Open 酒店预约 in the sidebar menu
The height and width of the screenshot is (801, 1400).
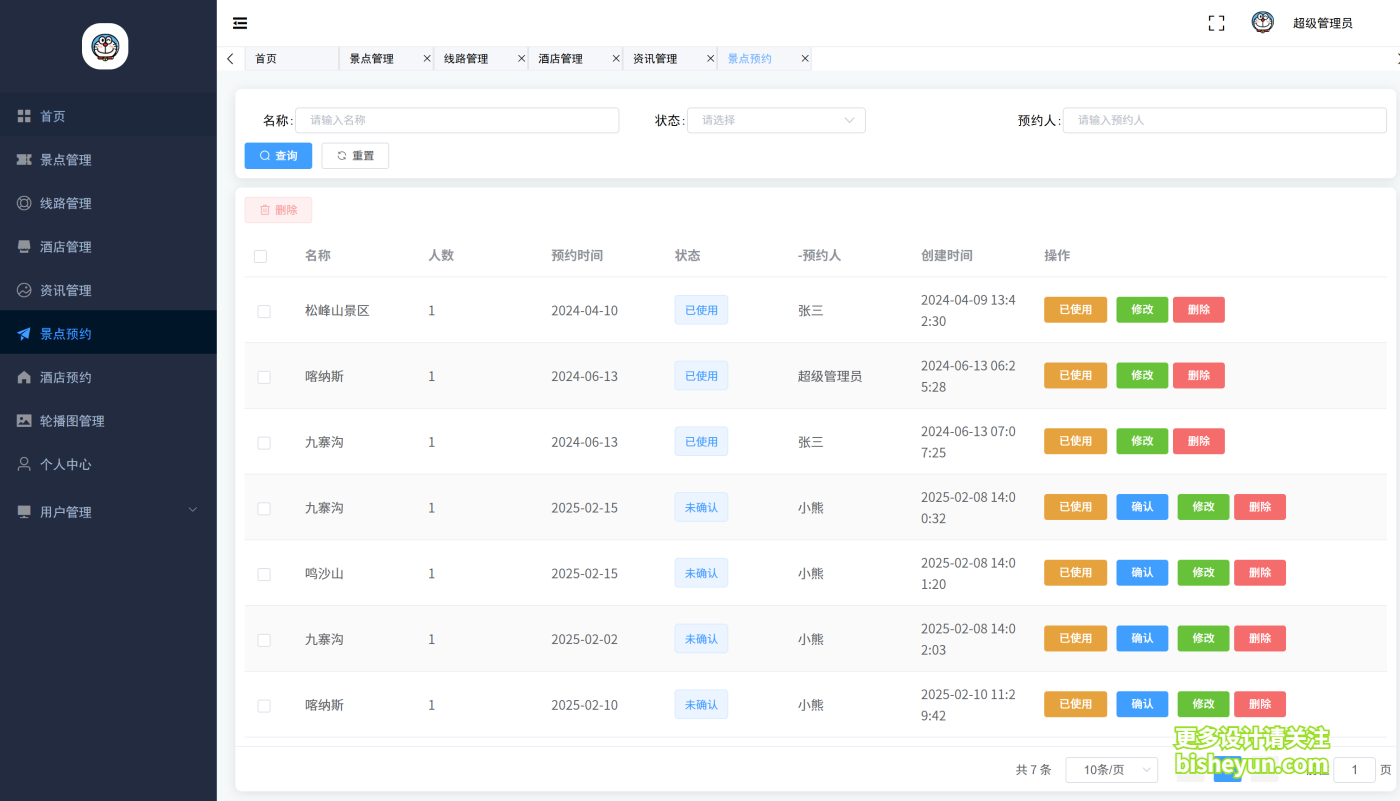pos(108,377)
